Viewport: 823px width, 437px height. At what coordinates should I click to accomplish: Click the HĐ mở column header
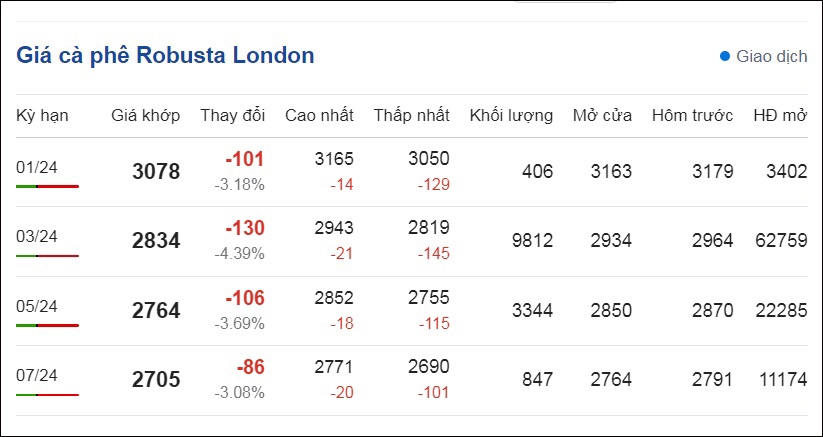pyautogui.click(x=780, y=115)
